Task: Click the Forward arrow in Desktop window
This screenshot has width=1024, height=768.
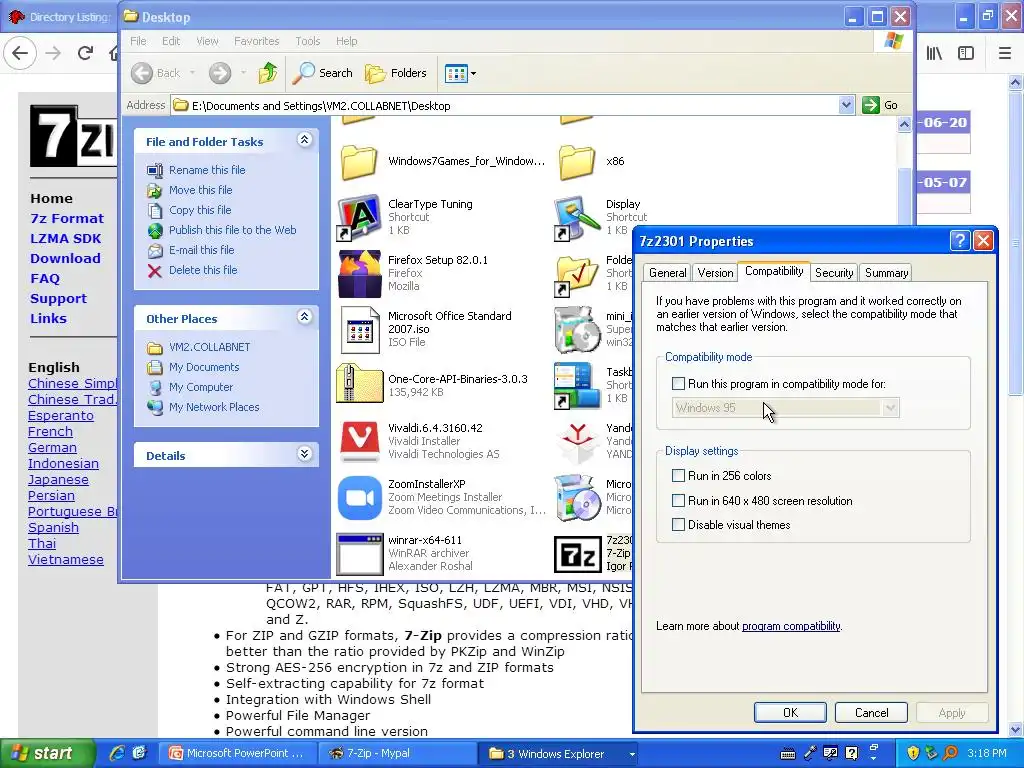Action: 220,73
